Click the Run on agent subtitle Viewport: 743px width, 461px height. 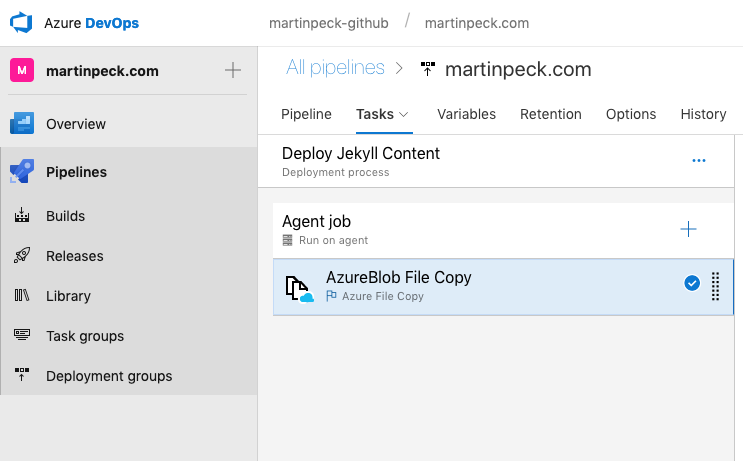coord(334,240)
